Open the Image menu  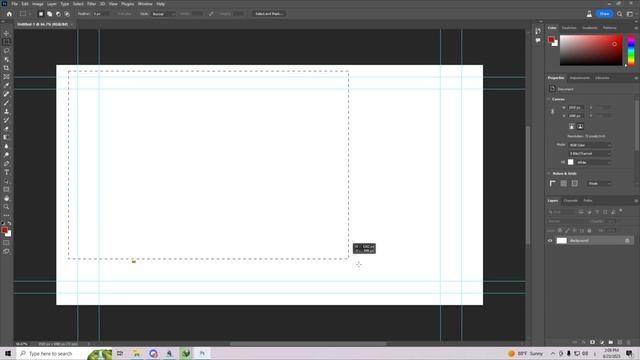[x=38, y=4]
